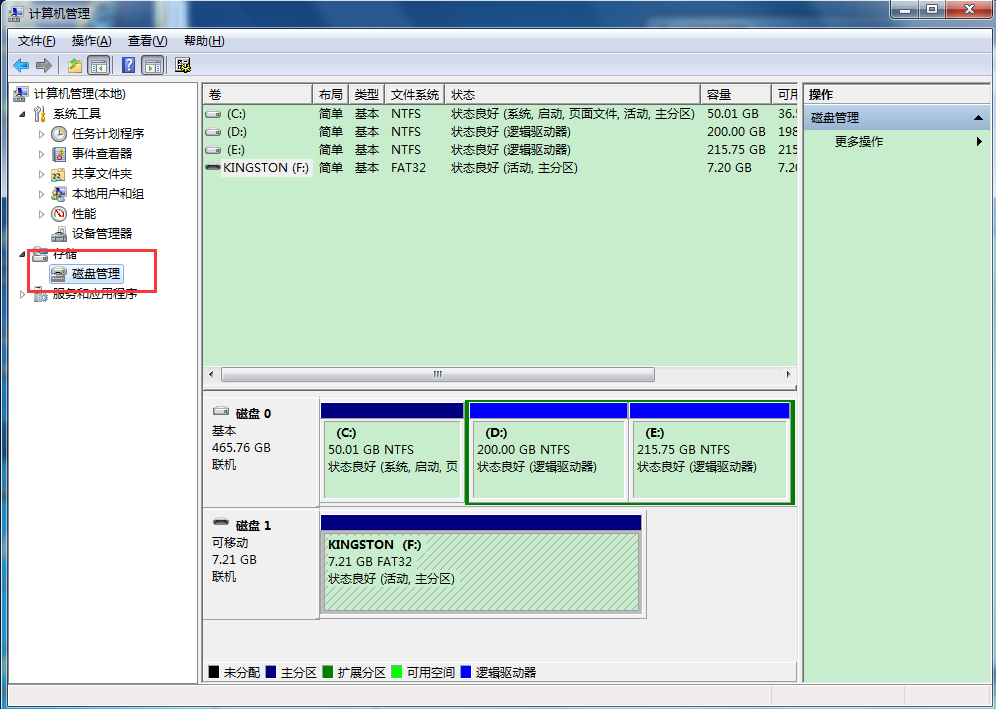The height and width of the screenshot is (709, 996).
Task: Expand the 性能 node
Action: click(x=41, y=214)
